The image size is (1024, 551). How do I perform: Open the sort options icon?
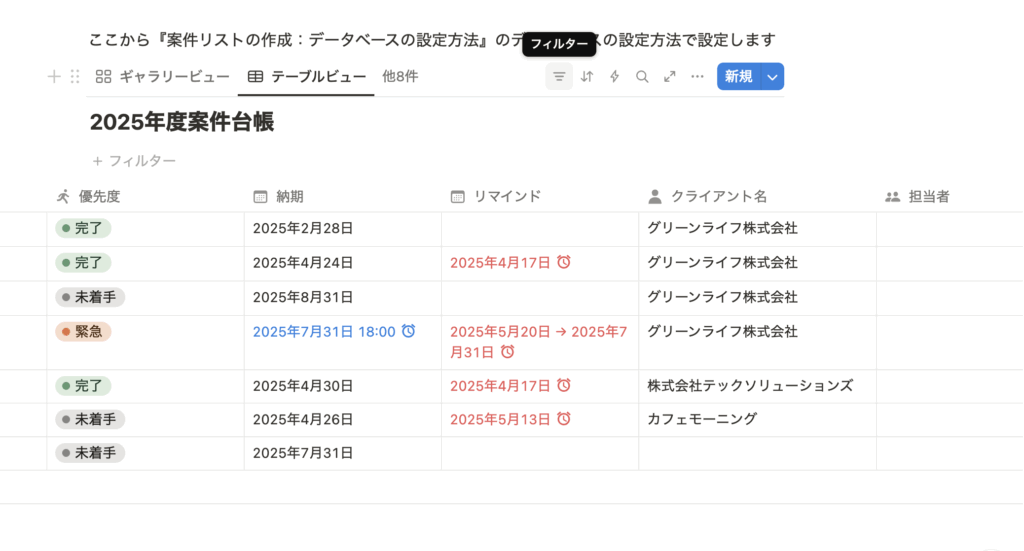(587, 77)
